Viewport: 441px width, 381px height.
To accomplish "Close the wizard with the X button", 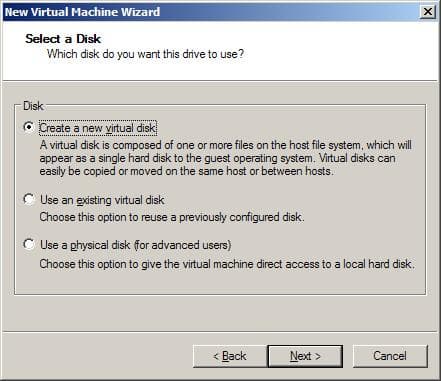I will click(428, 12).
